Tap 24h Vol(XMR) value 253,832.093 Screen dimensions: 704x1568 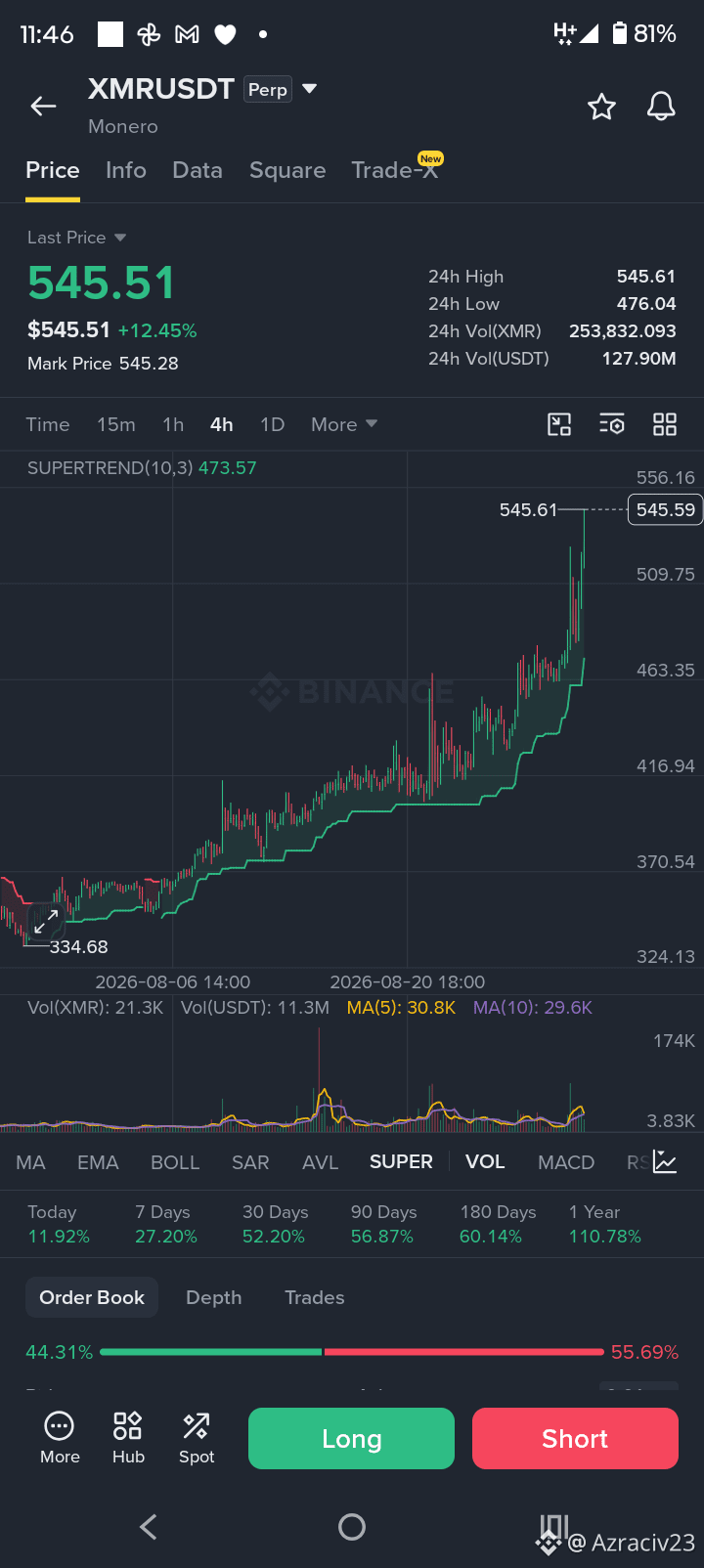(623, 331)
